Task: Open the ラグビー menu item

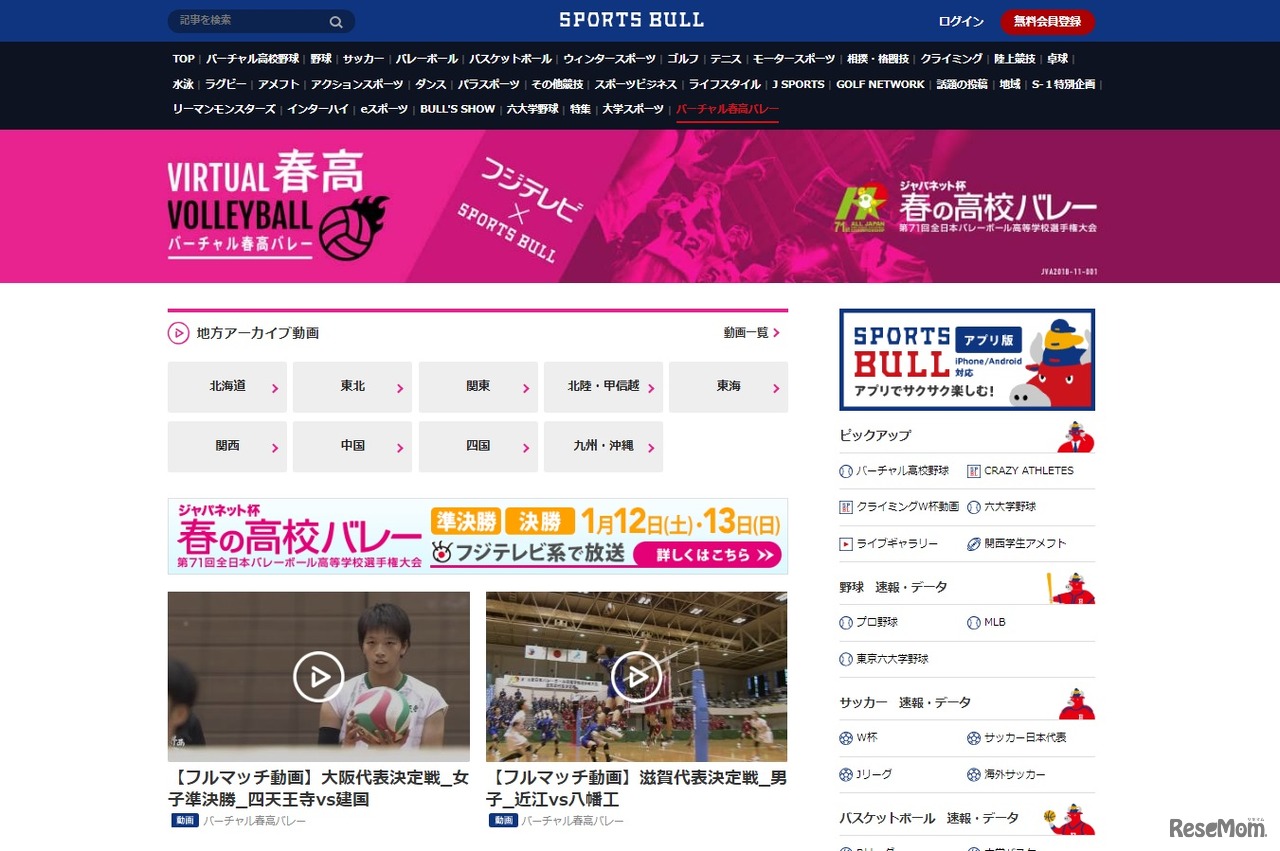Action: point(226,84)
